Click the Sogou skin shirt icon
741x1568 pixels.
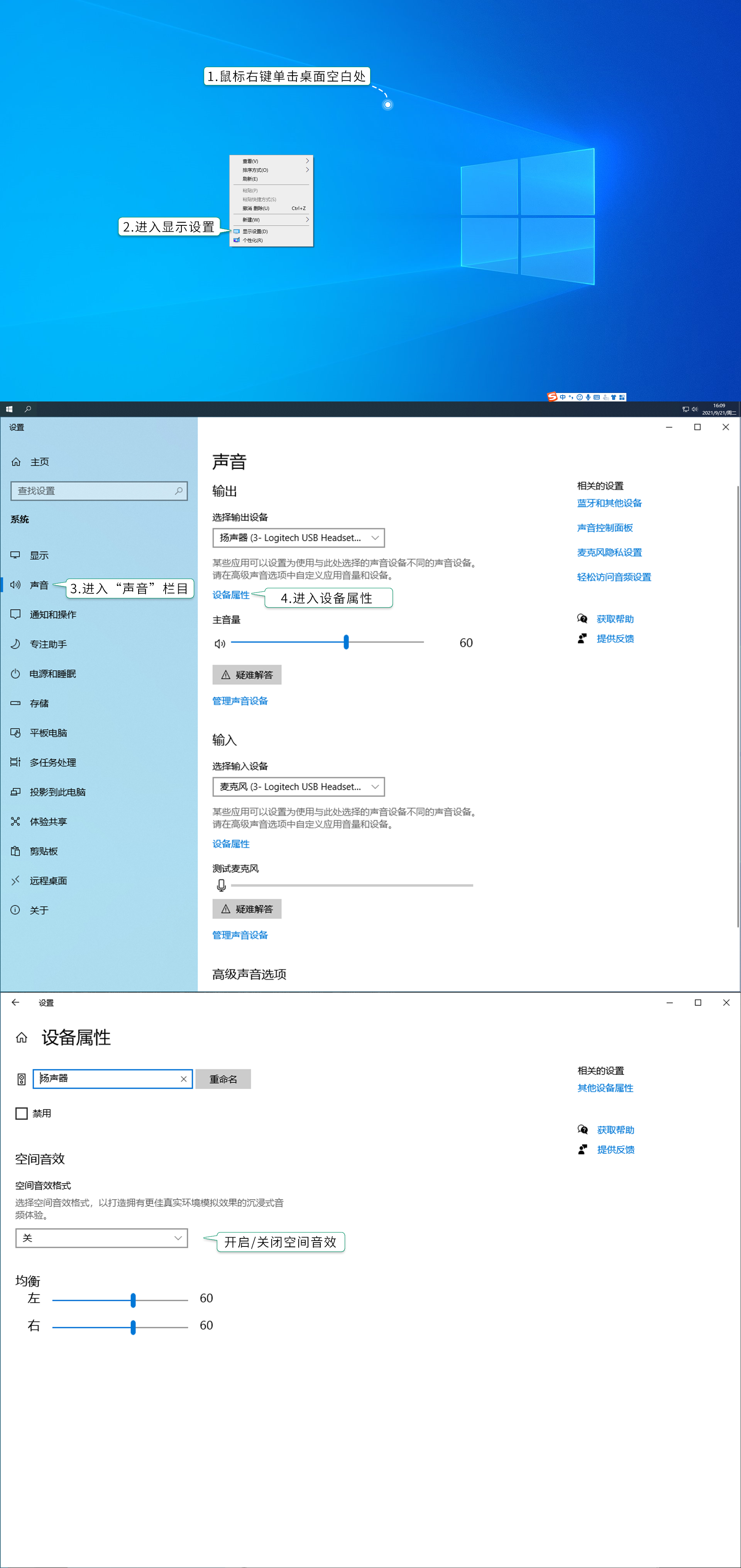coord(614,397)
